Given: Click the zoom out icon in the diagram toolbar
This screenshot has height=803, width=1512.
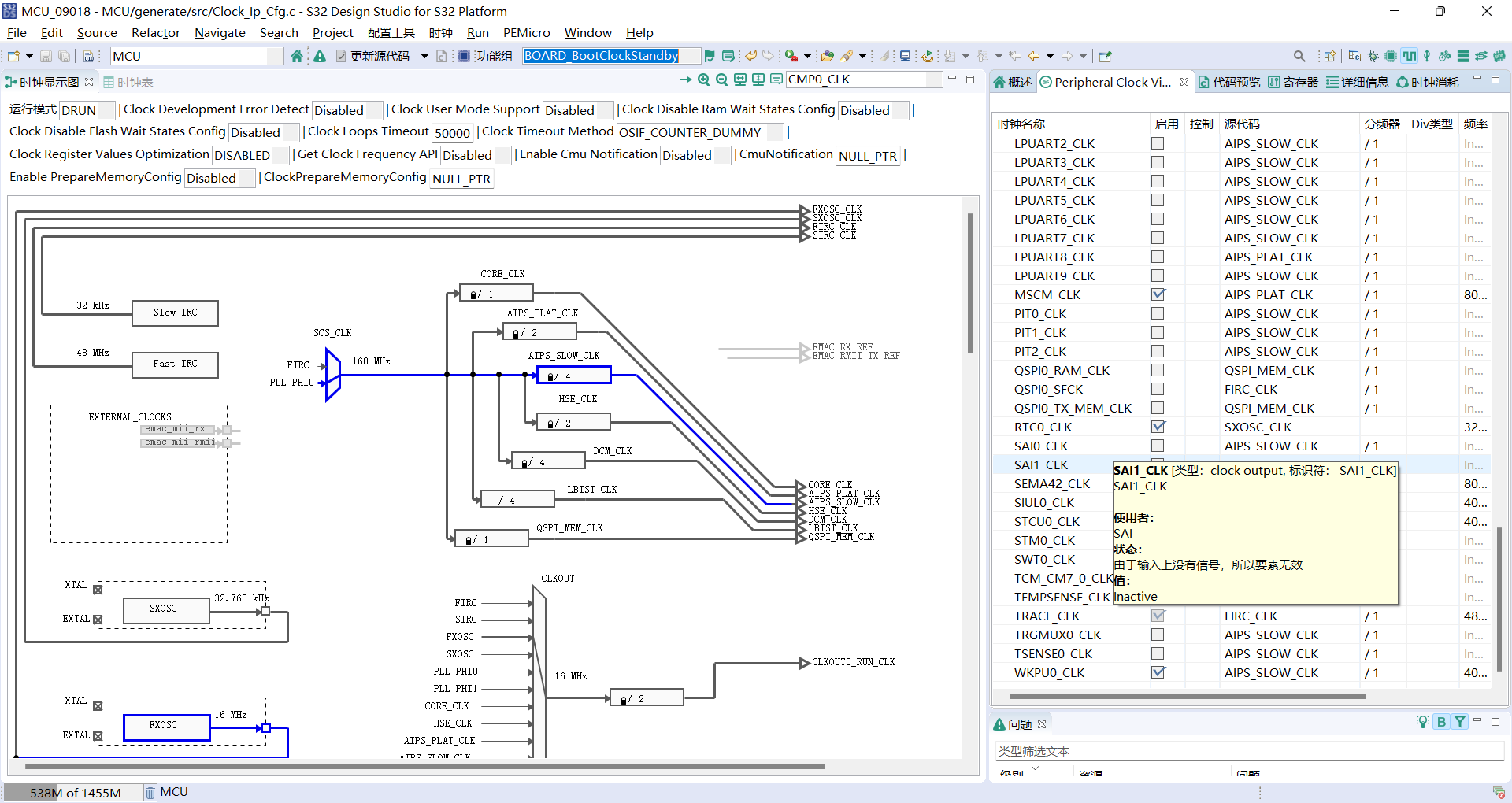Looking at the screenshot, I should (722, 80).
